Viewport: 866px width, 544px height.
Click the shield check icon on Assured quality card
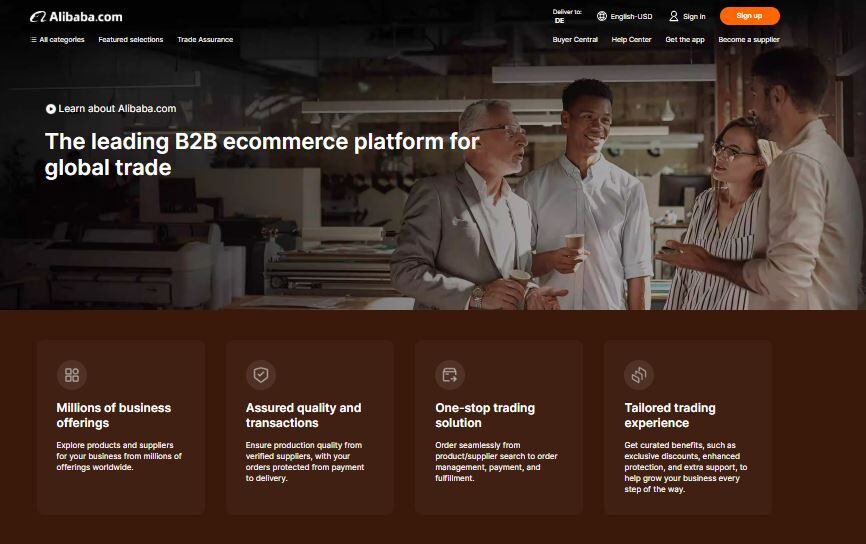(261, 375)
